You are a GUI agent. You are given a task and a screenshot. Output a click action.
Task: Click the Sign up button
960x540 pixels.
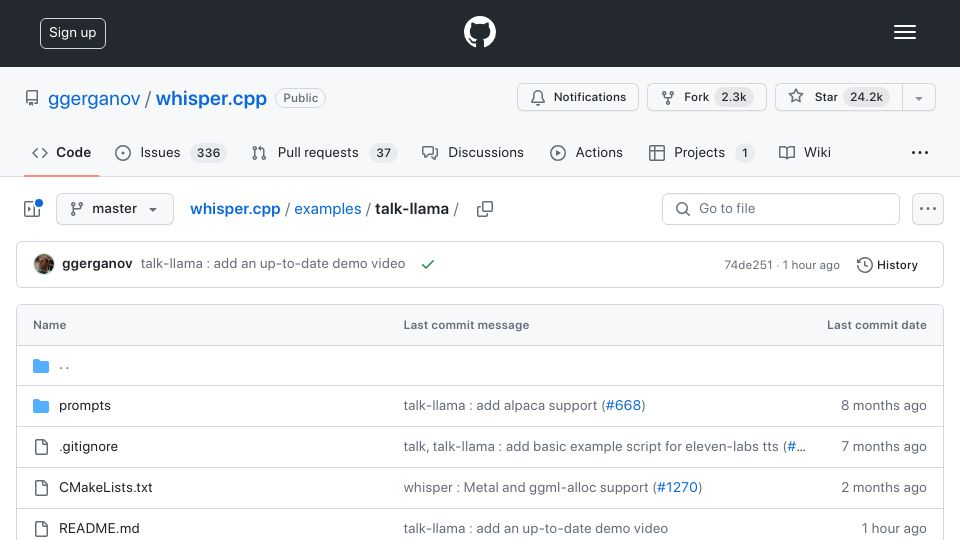[x=73, y=33]
